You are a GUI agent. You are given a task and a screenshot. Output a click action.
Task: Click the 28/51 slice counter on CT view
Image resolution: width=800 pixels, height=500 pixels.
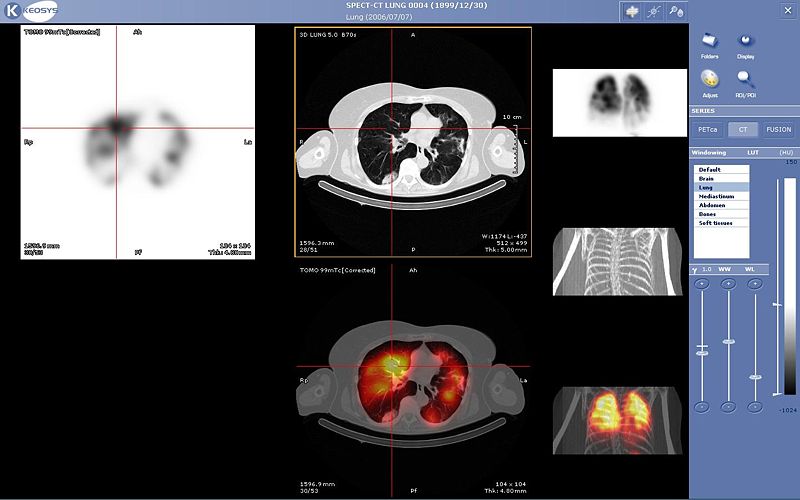[309, 250]
